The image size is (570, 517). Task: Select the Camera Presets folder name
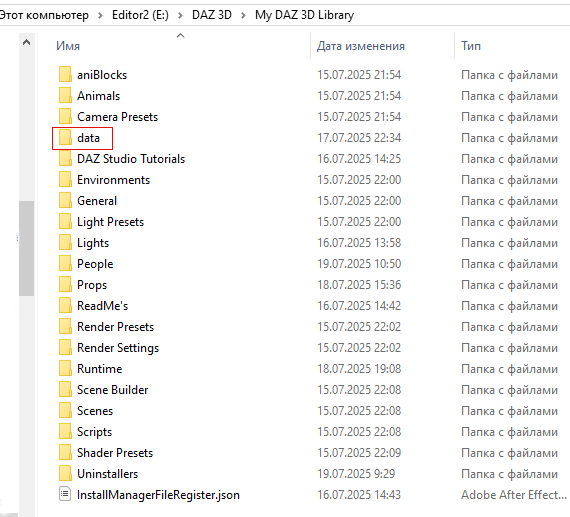pyautogui.click(x=117, y=117)
